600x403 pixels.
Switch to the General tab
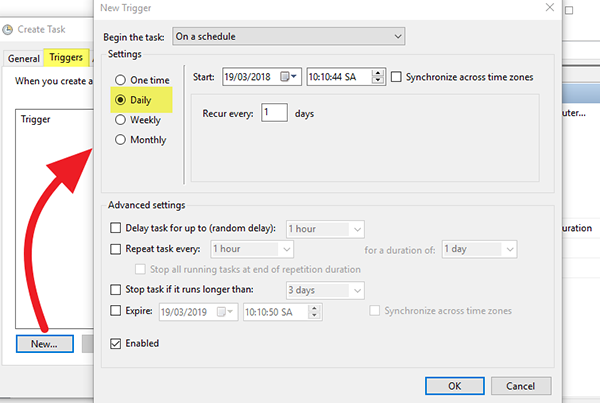24,59
